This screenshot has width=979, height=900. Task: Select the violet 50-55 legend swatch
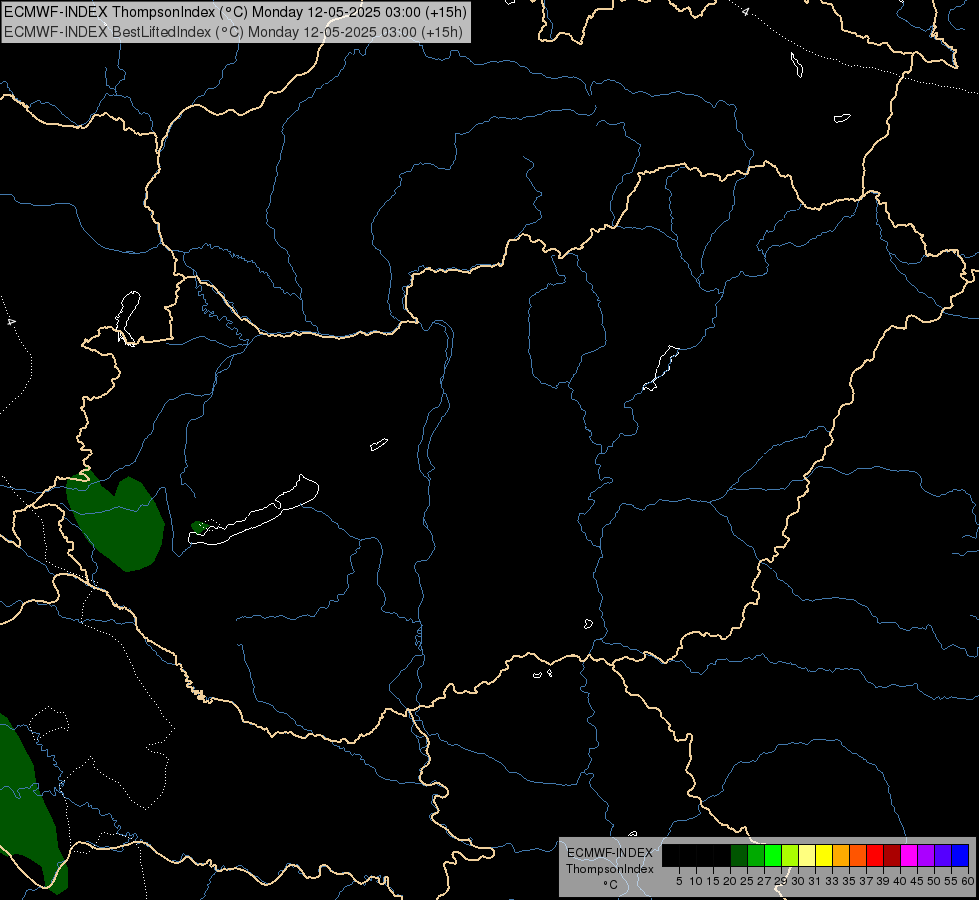point(943,855)
